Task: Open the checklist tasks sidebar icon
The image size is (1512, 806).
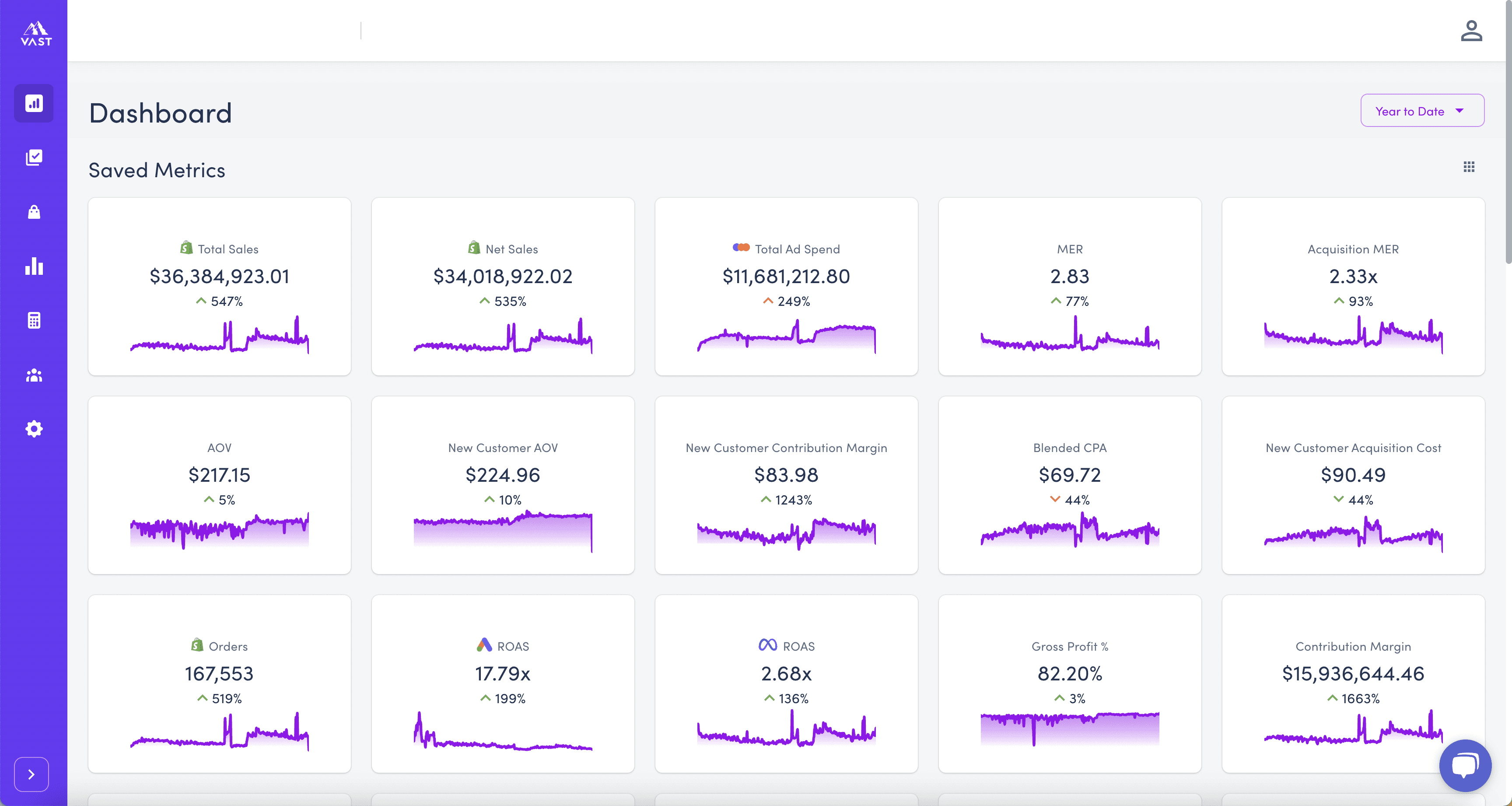Action: (34, 158)
